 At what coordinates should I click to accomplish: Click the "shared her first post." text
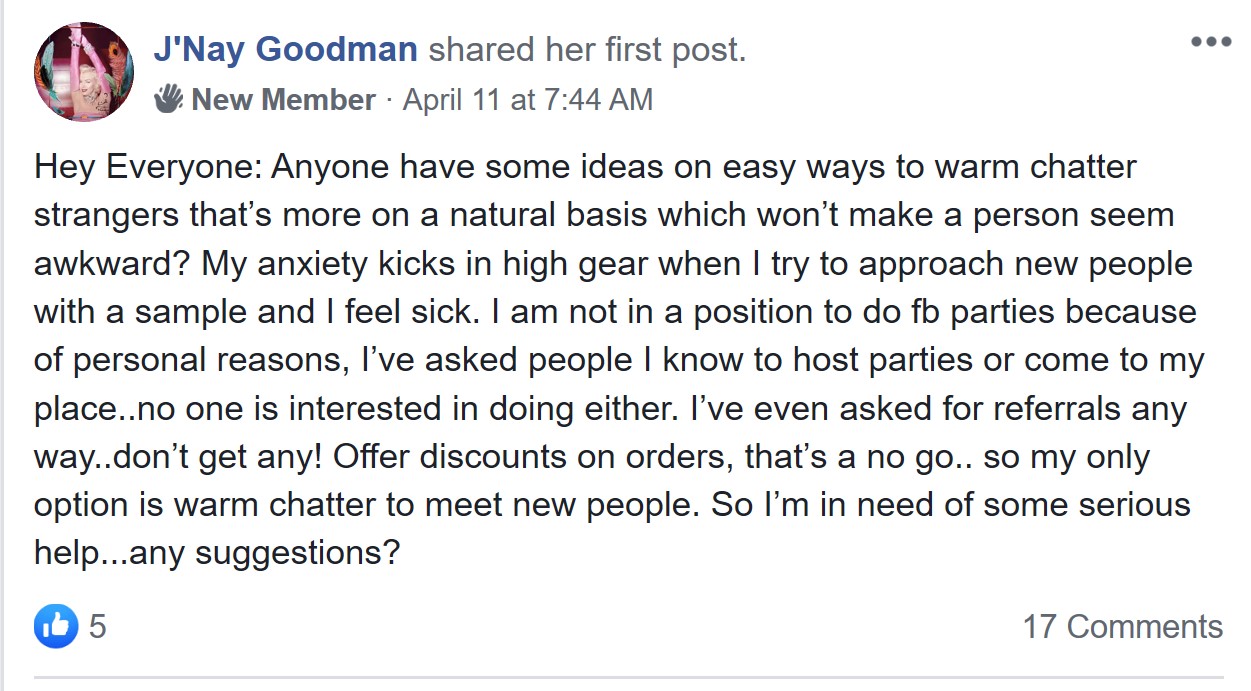click(587, 49)
